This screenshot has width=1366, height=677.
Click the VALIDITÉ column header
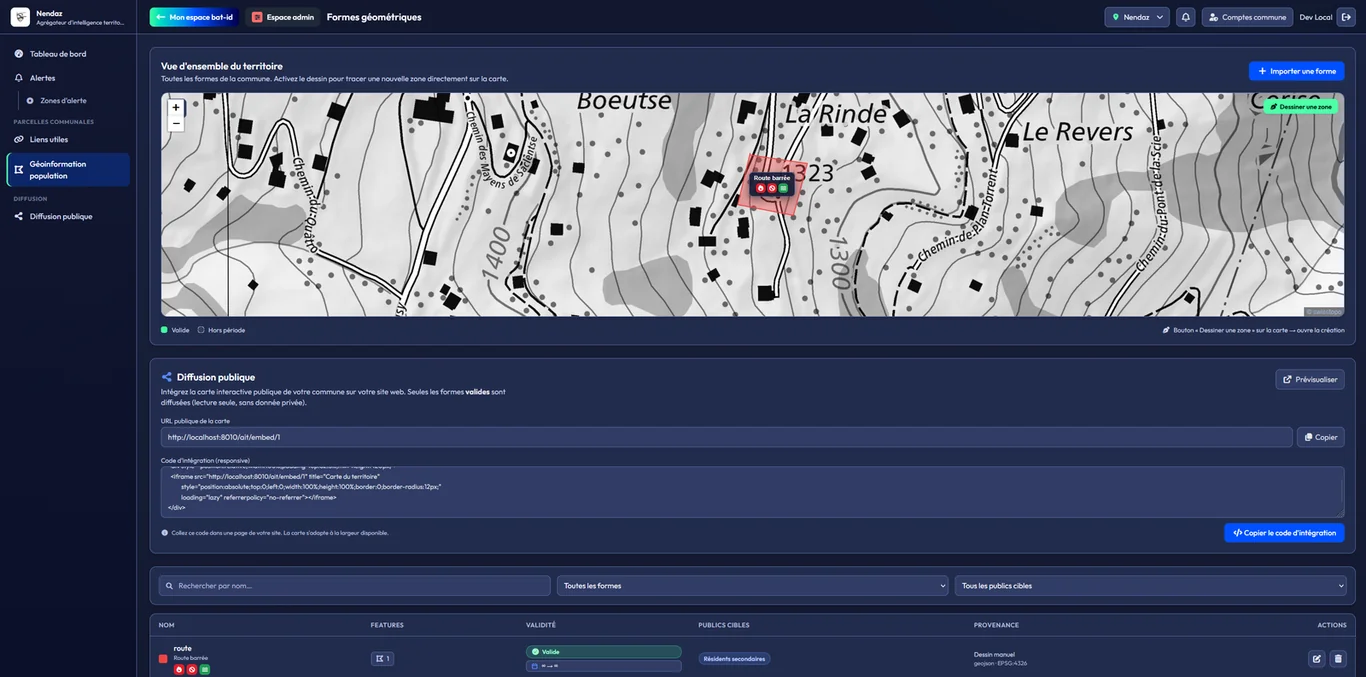tap(541, 625)
